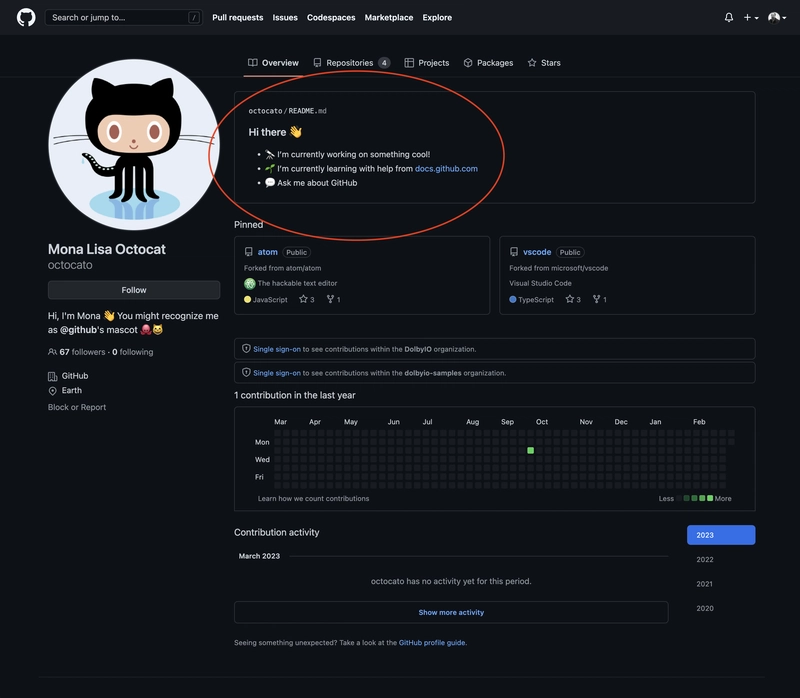Select year 2022 contribution filter
Screen dimensions: 800x698
click(705, 559)
